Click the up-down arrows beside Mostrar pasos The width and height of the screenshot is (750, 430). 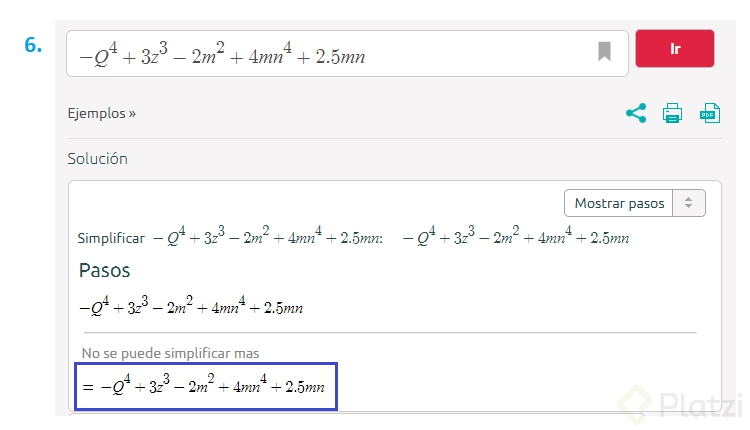(x=688, y=203)
